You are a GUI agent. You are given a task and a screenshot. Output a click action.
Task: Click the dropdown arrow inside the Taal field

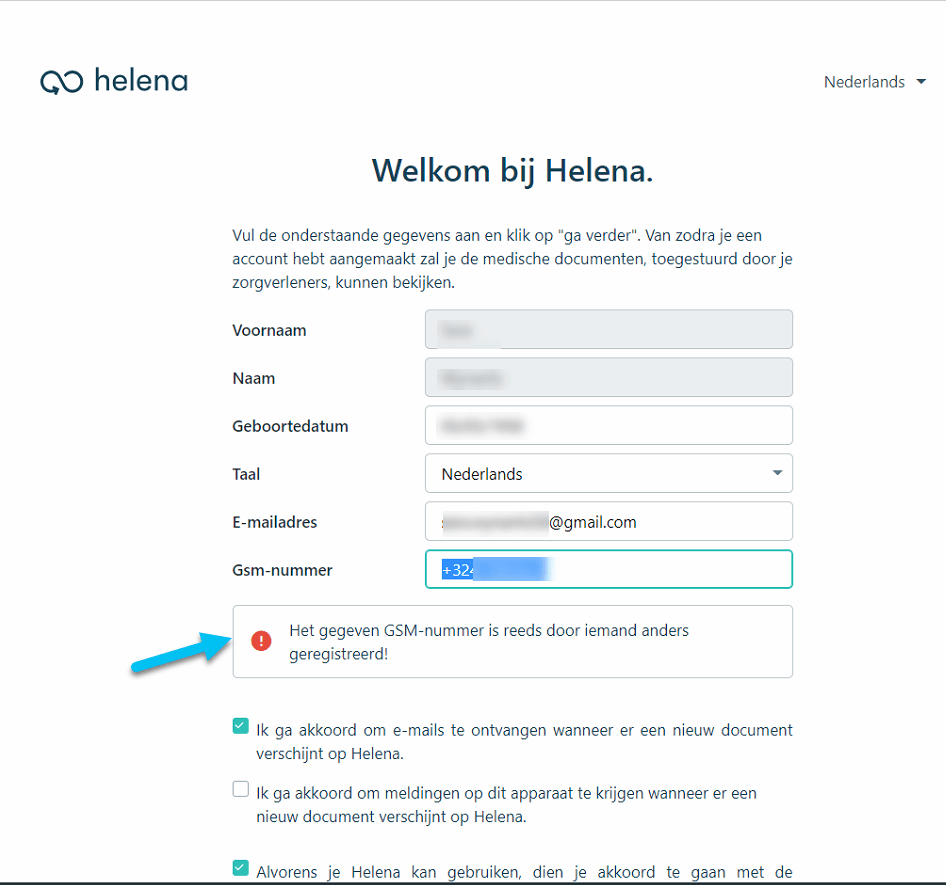777,473
